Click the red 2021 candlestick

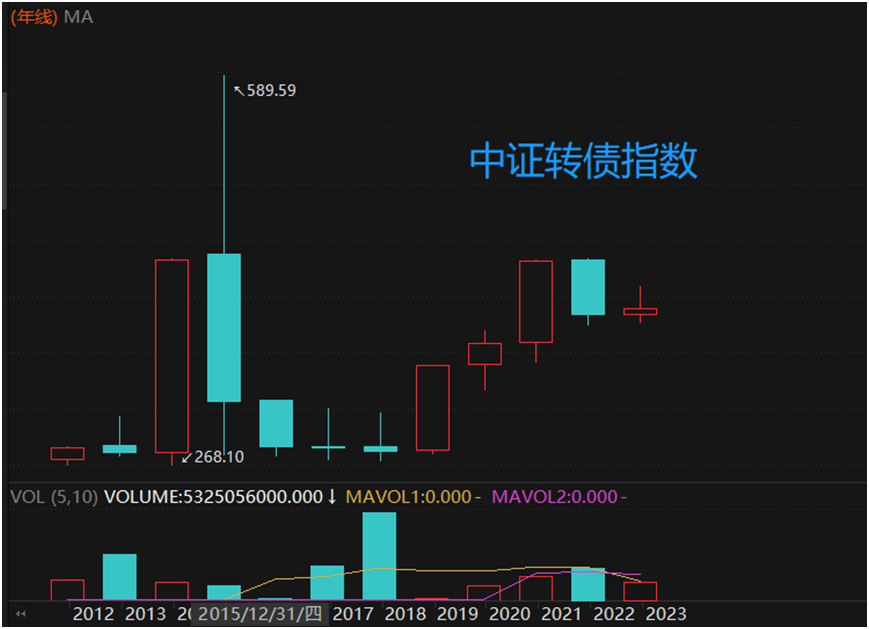tap(536, 301)
